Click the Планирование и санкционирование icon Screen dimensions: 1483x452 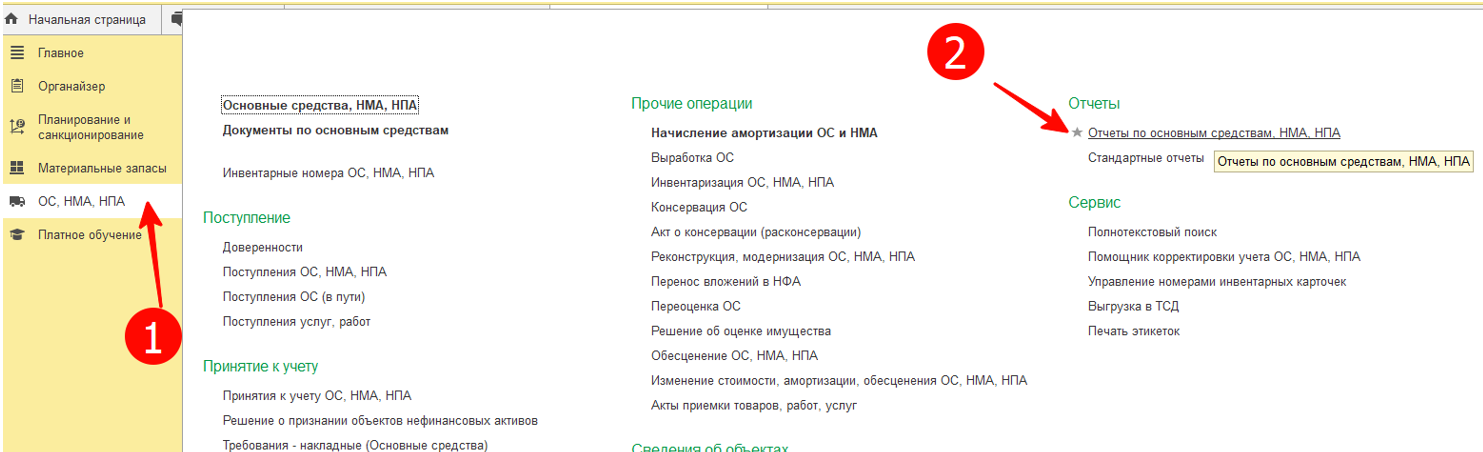(17, 127)
